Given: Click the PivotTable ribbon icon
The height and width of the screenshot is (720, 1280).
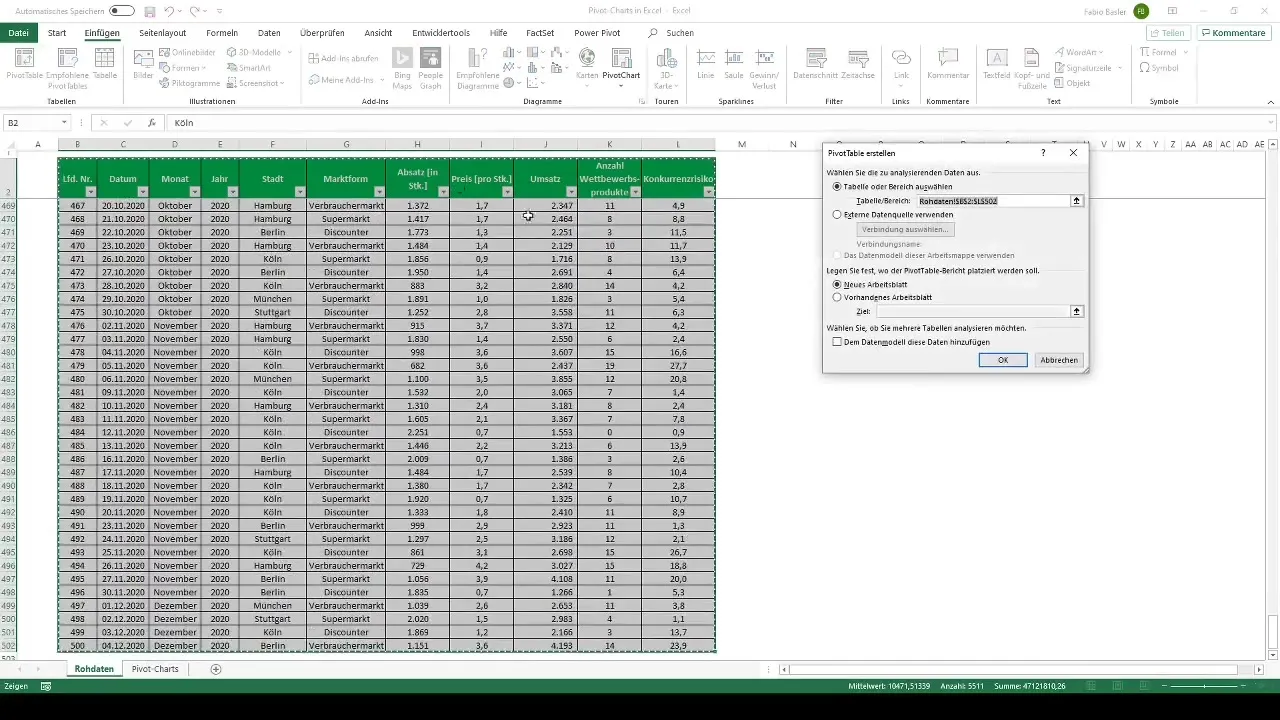Looking at the screenshot, I should click(23, 64).
